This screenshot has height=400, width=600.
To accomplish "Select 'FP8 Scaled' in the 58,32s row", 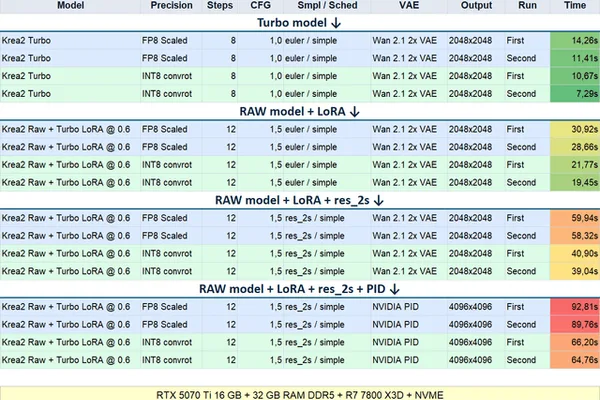I will pyautogui.click(x=165, y=236).
